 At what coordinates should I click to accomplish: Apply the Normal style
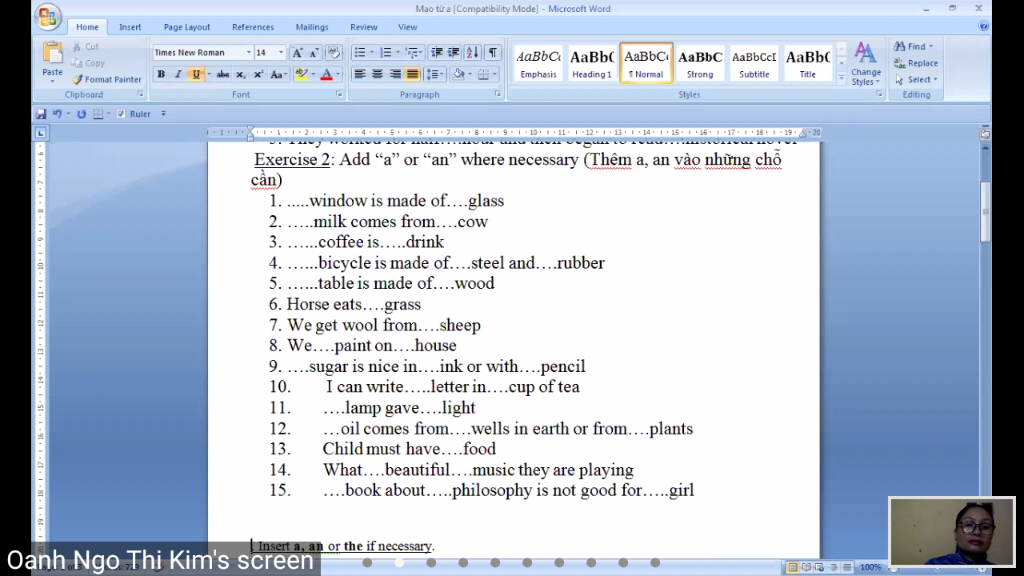[646, 63]
